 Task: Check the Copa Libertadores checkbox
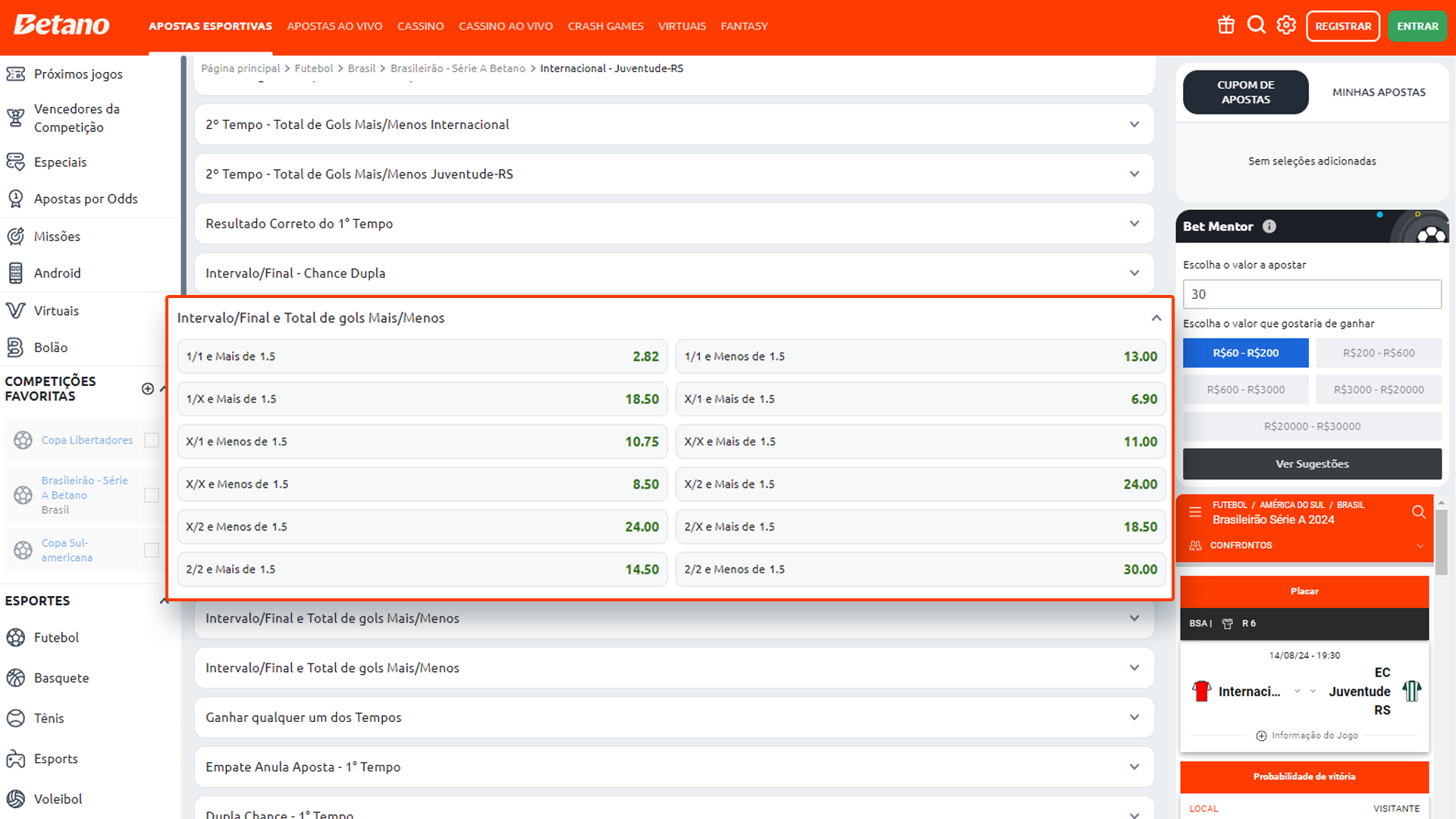[152, 440]
